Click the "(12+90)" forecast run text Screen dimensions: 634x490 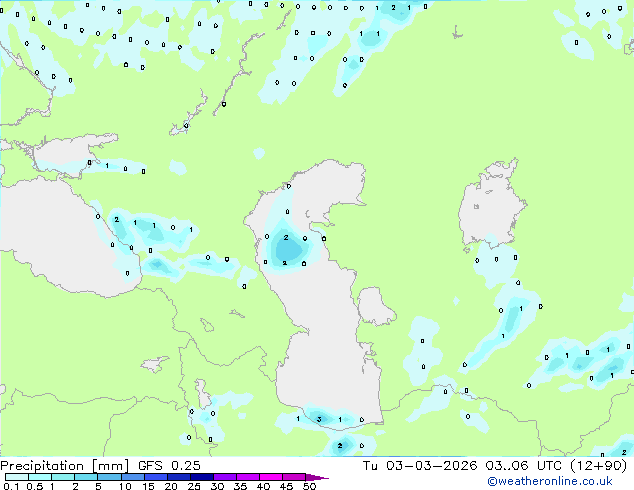(x=598, y=466)
